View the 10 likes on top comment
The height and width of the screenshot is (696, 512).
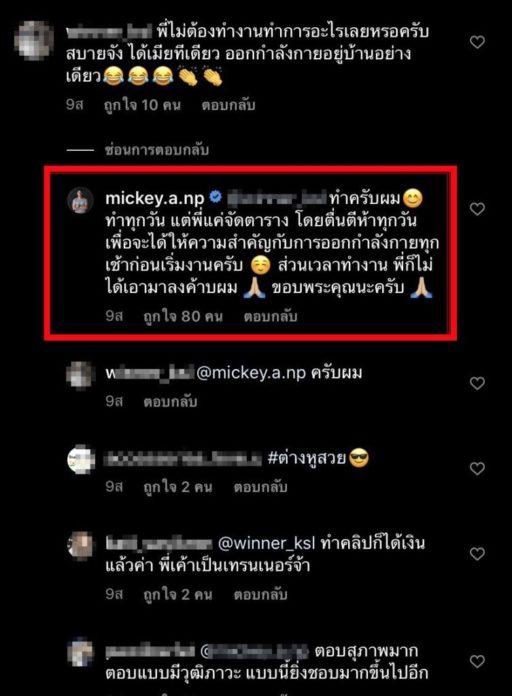click(x=142, y=105)
